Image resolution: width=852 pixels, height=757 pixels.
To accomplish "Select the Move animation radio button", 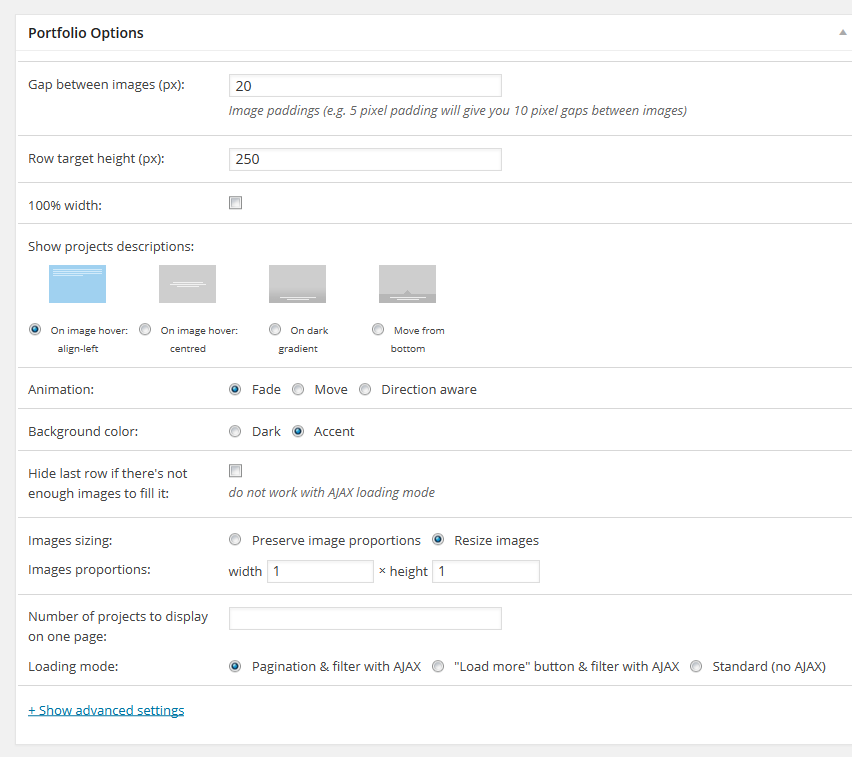I will [298, 390].
